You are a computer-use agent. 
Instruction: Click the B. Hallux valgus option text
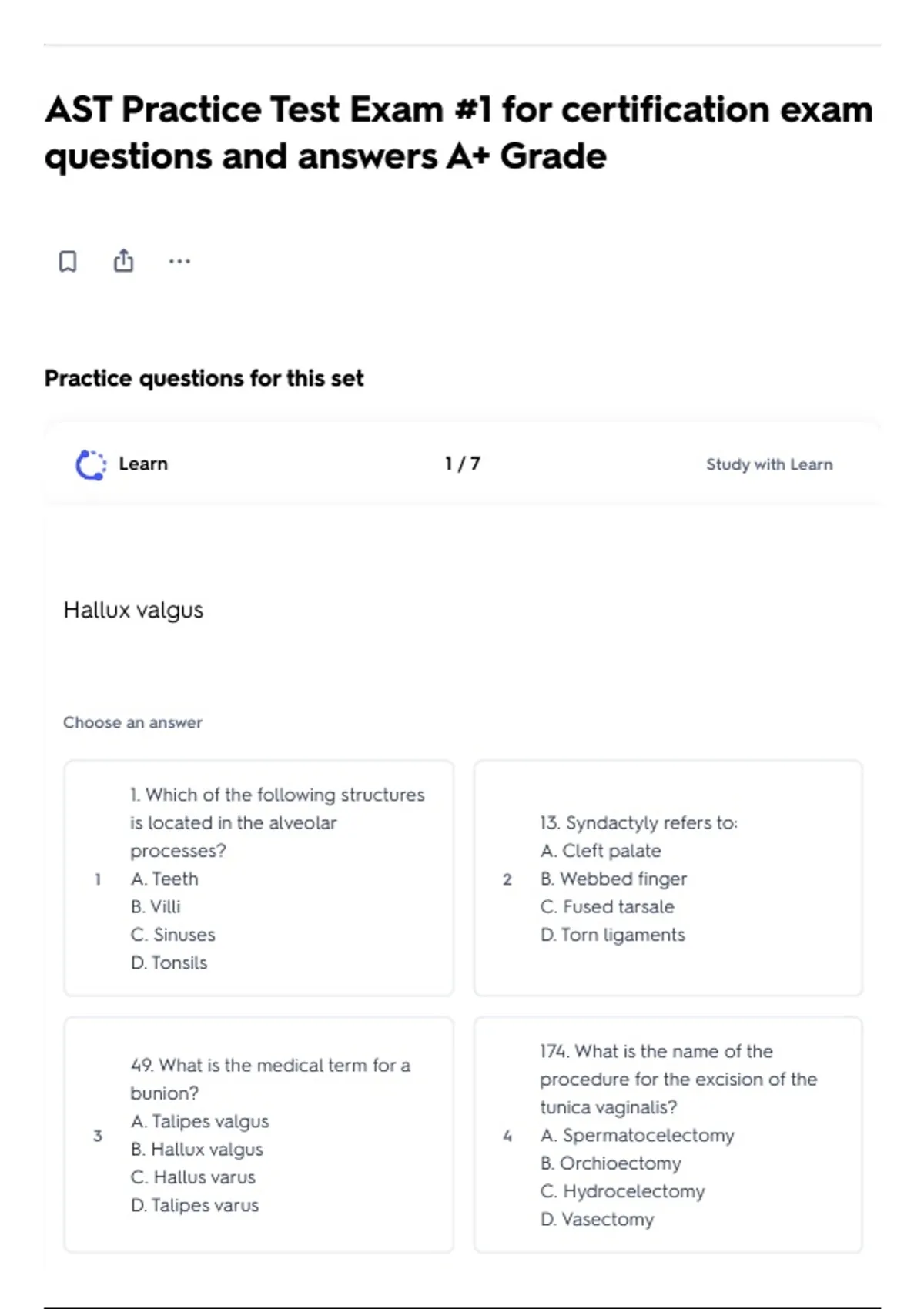pyautogui.click(x=197, y=1150)
